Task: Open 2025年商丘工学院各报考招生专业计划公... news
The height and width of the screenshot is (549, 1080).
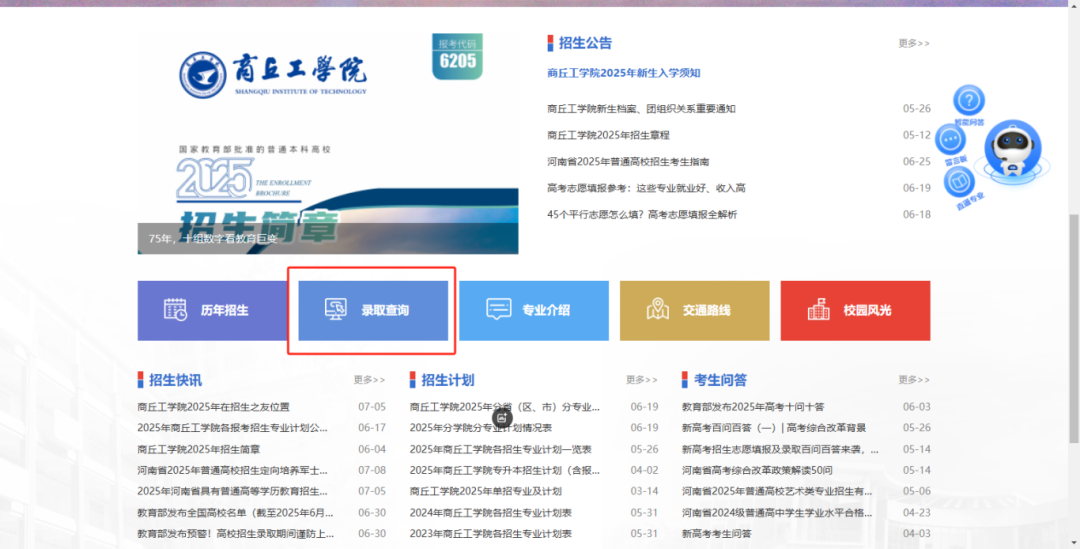Action: click(232, 428)
